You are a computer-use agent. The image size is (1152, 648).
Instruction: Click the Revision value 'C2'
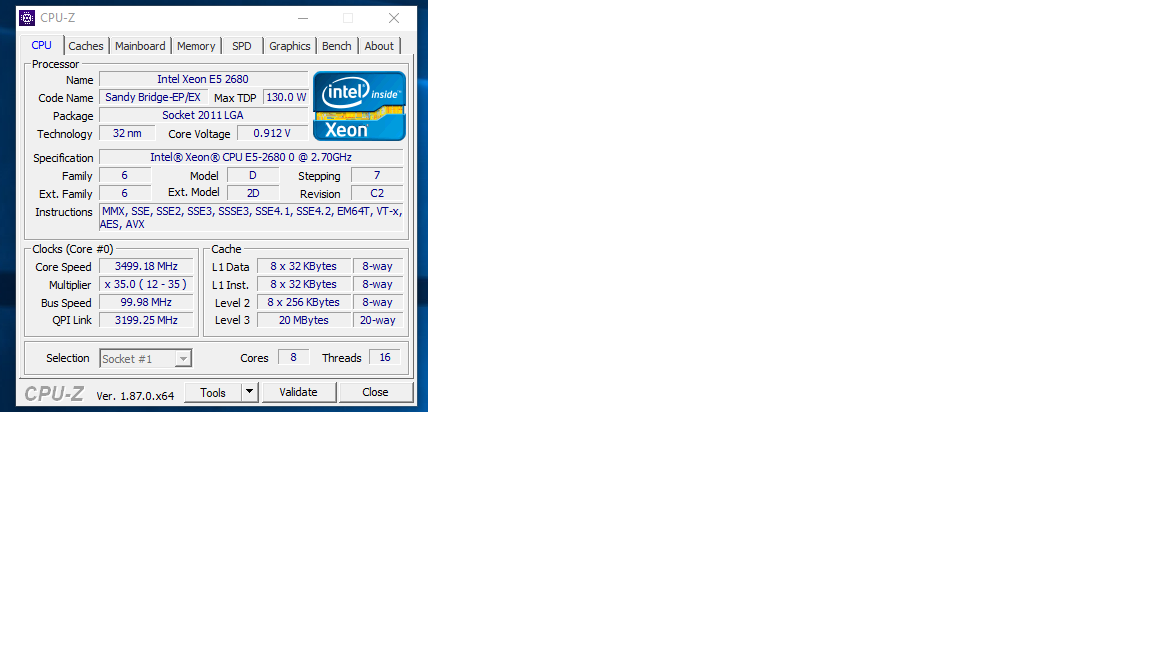pyautogui.click(x=377, y=193)
